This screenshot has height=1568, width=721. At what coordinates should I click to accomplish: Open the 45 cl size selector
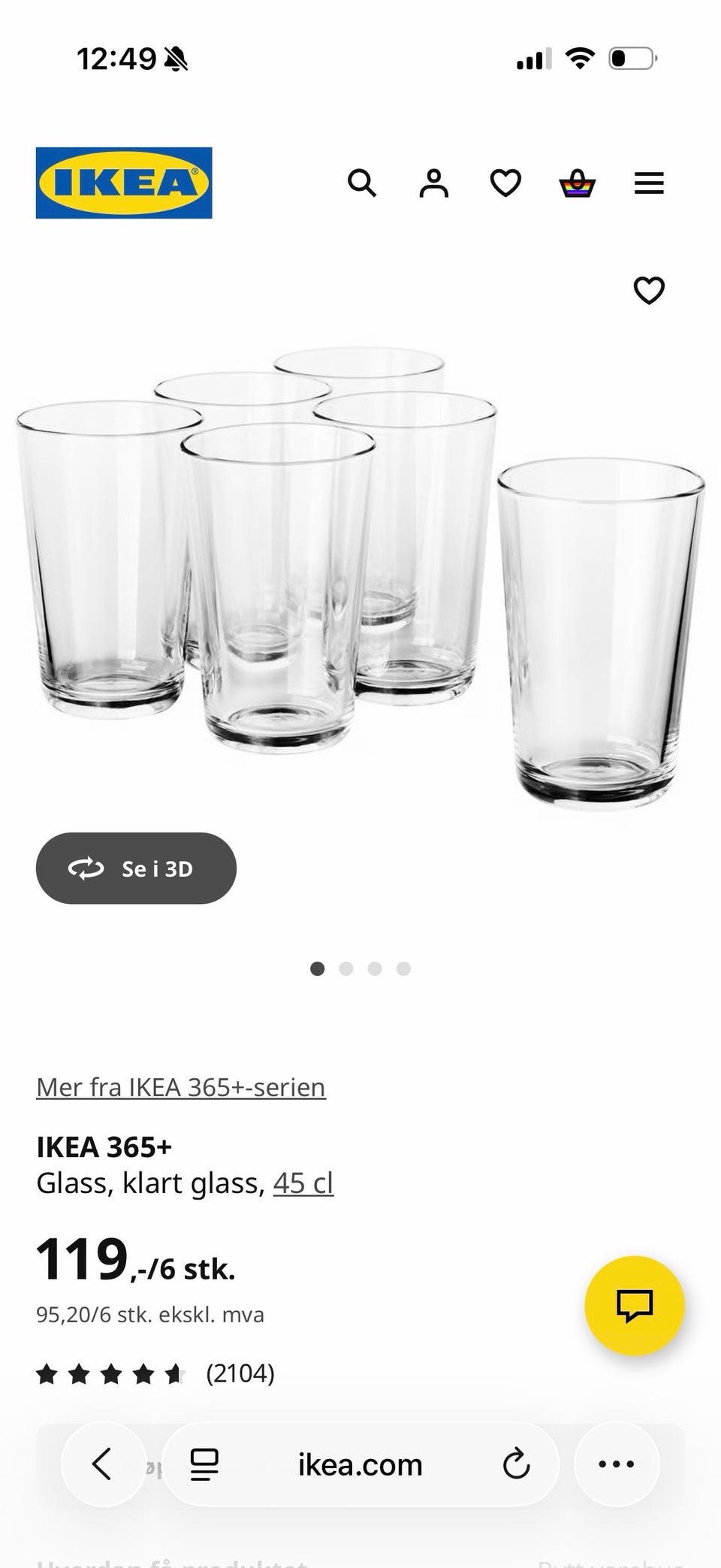[303, 1183]
